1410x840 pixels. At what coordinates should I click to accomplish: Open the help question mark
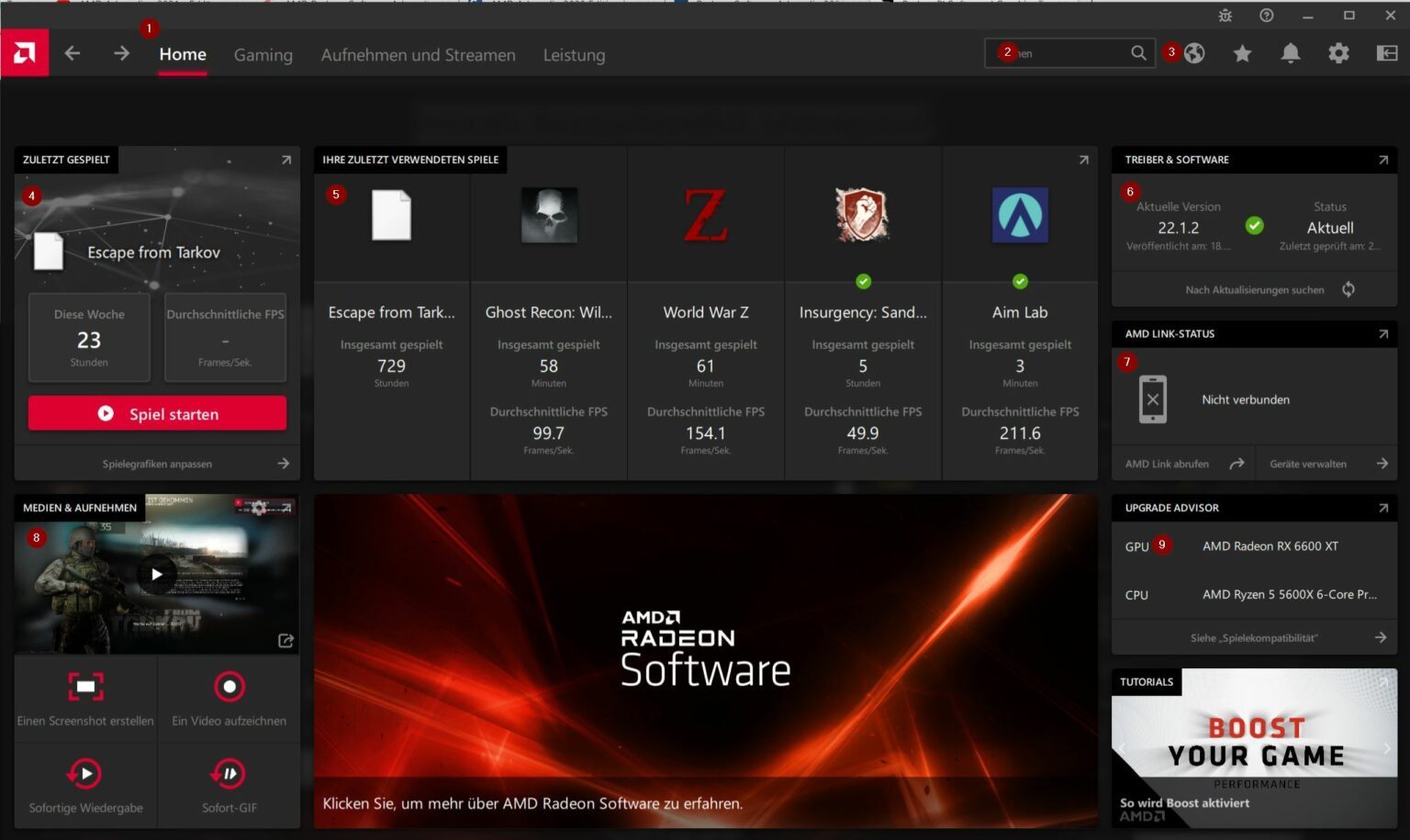point(1267,16)
